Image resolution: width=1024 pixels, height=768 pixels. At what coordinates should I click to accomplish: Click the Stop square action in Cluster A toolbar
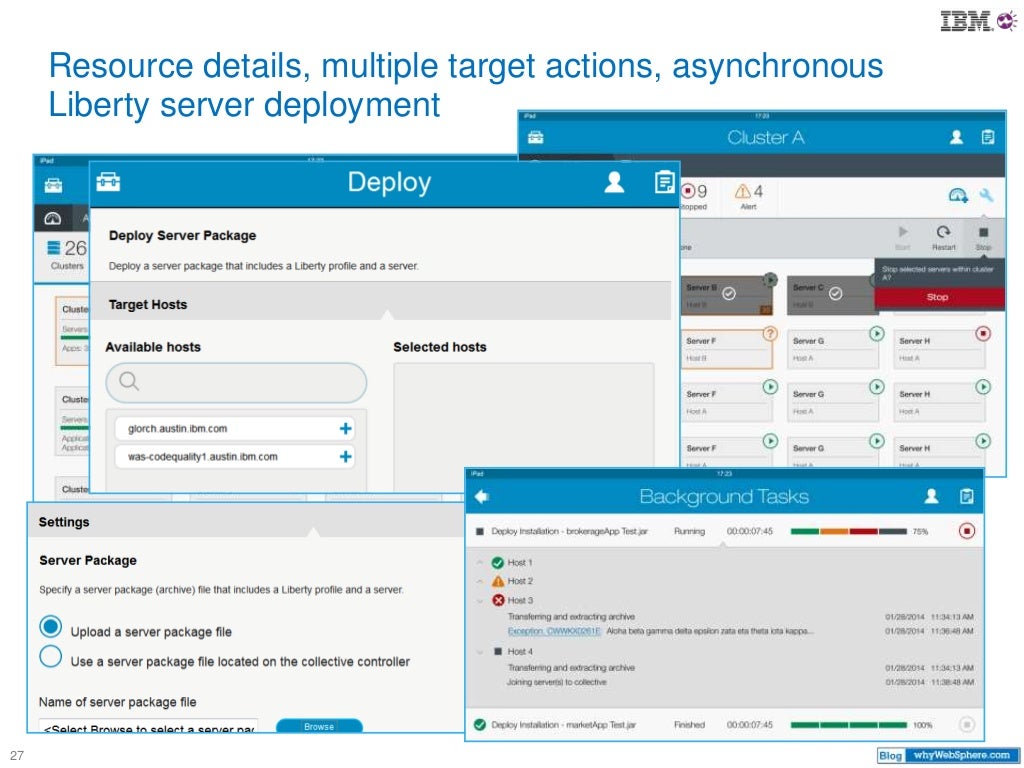[x=984, y=238]
